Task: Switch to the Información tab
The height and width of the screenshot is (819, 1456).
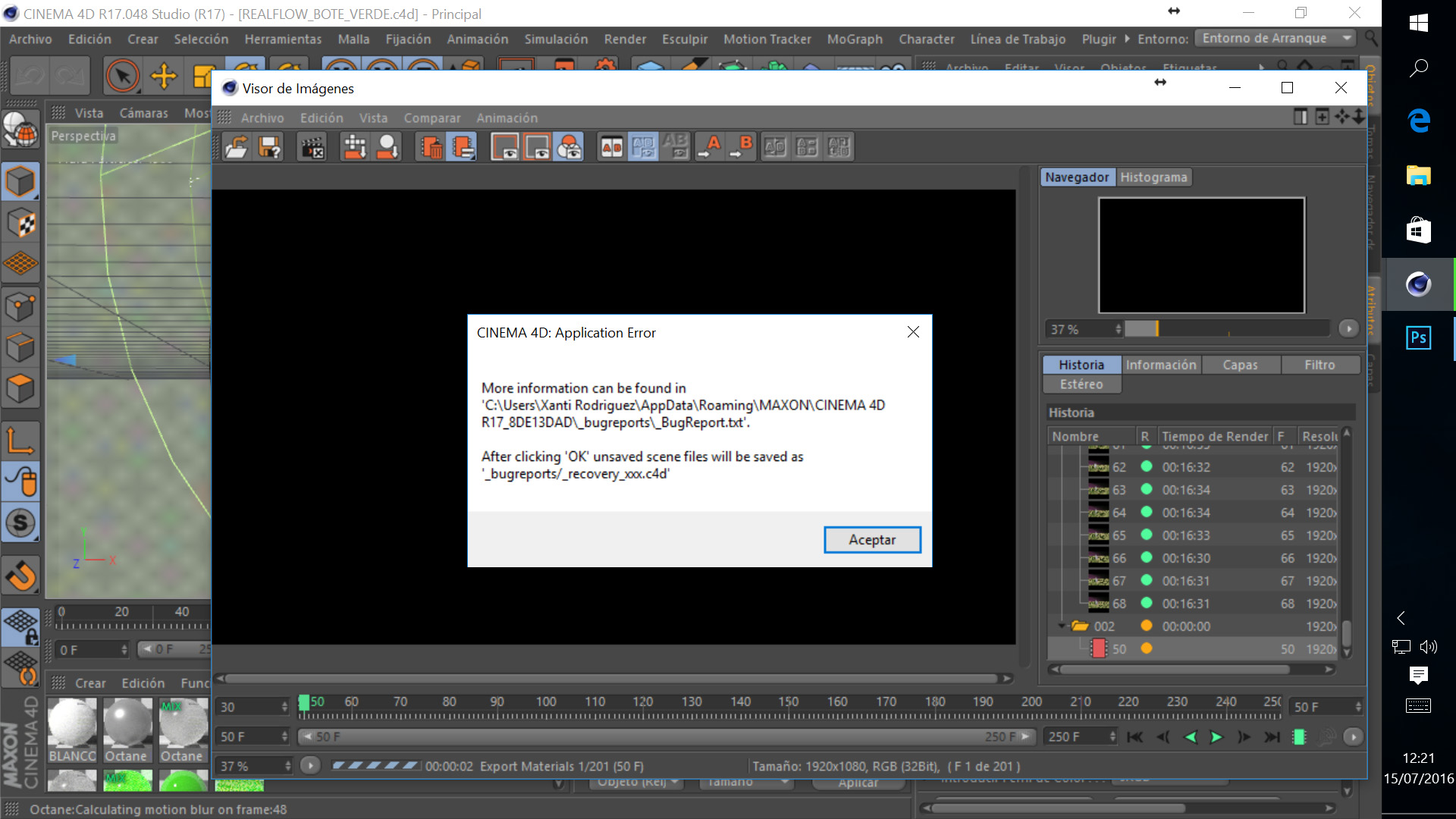Action: coord(1161,365)
